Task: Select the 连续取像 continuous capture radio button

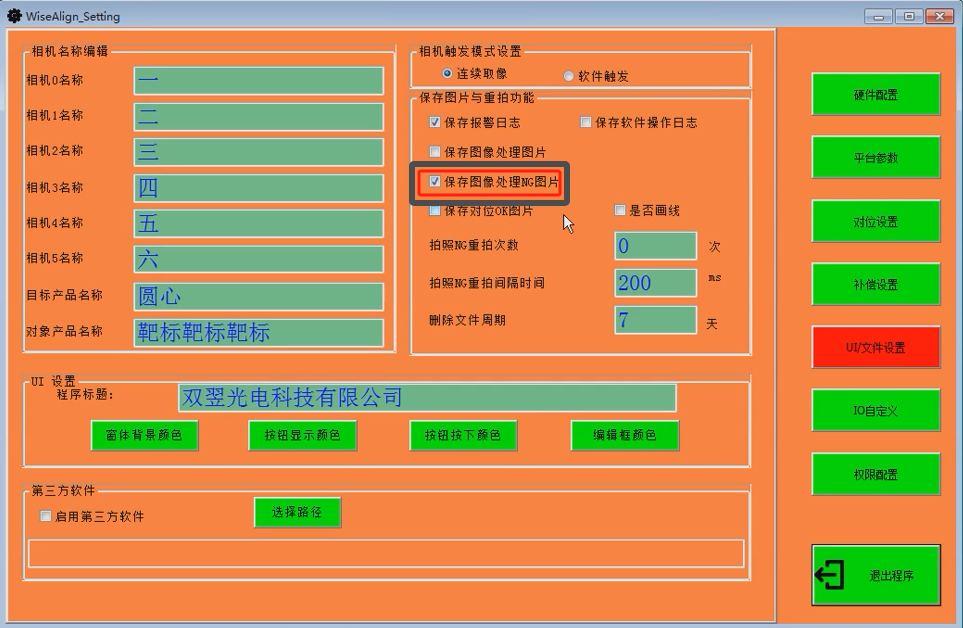Action: 447,74
